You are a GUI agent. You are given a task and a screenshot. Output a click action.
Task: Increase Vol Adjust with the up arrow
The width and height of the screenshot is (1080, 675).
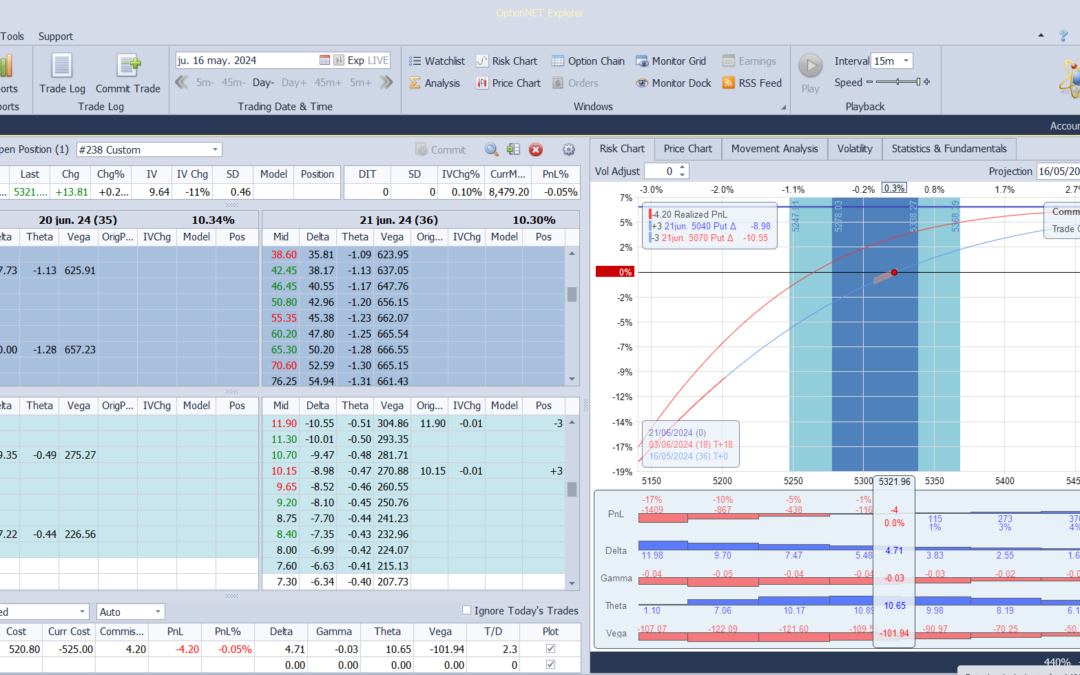[683, 167]
